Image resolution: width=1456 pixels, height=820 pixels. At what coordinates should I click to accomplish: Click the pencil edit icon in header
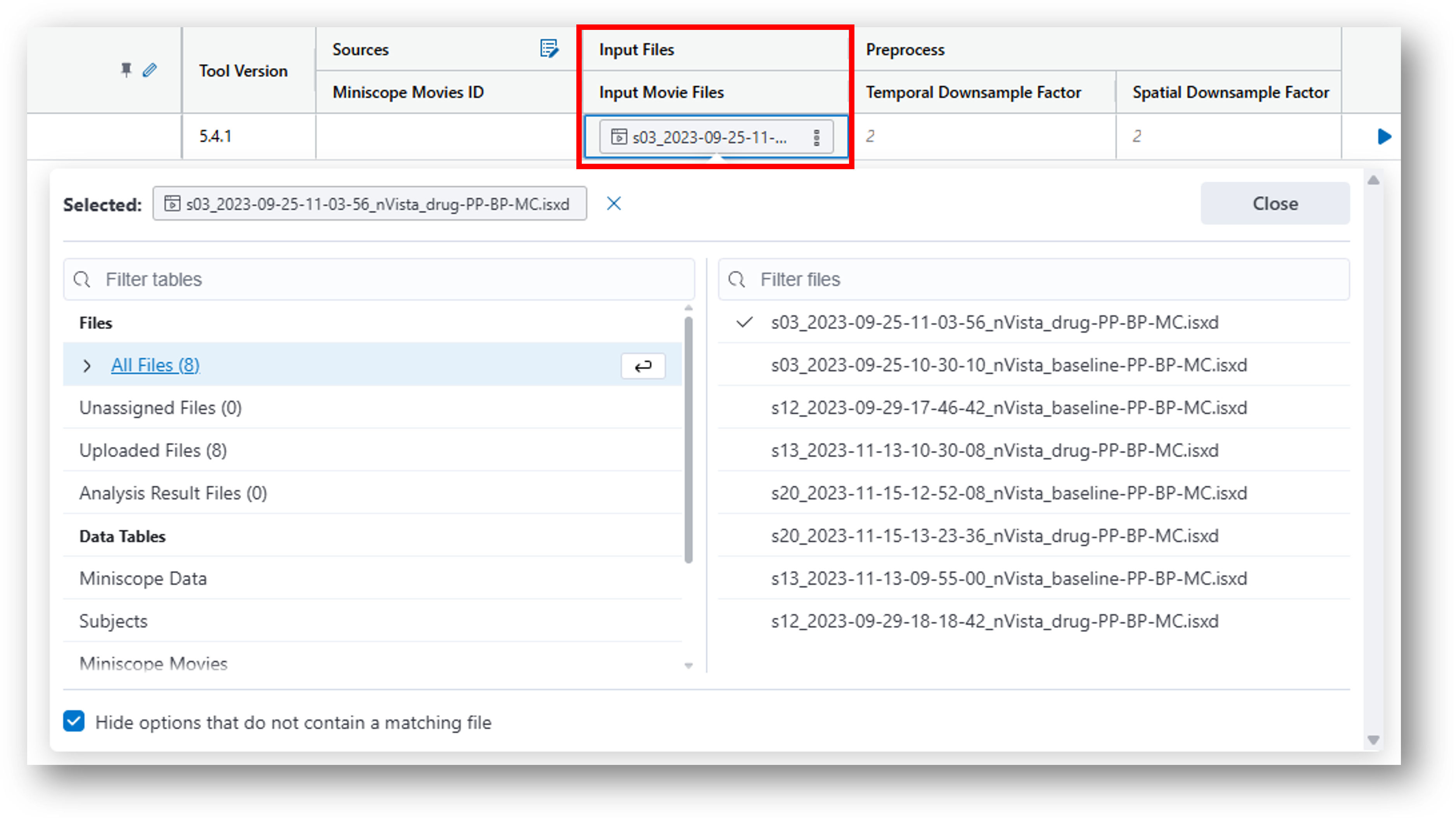point(149,69)
